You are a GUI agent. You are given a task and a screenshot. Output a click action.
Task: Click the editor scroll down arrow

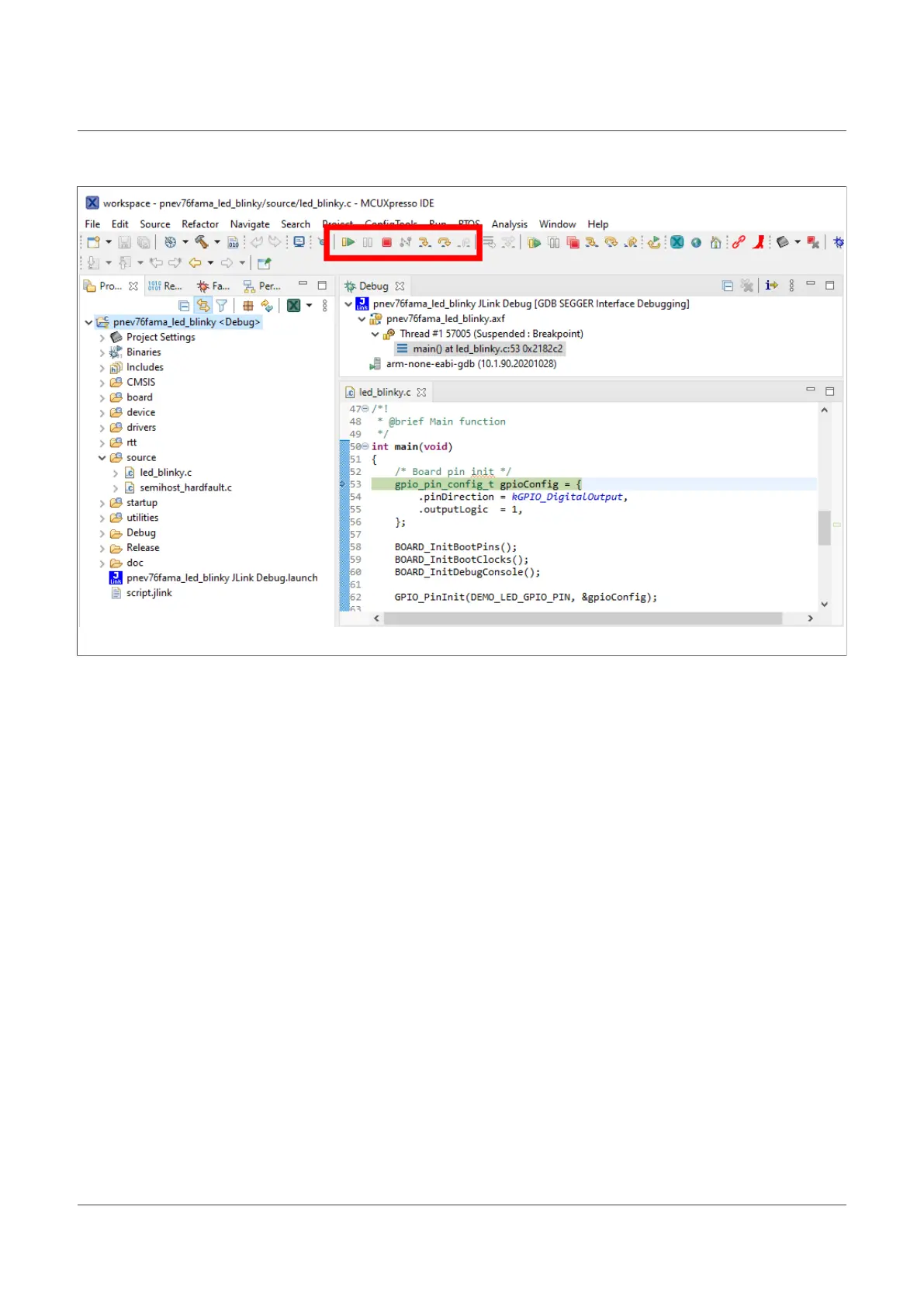(x=825, y=605)
